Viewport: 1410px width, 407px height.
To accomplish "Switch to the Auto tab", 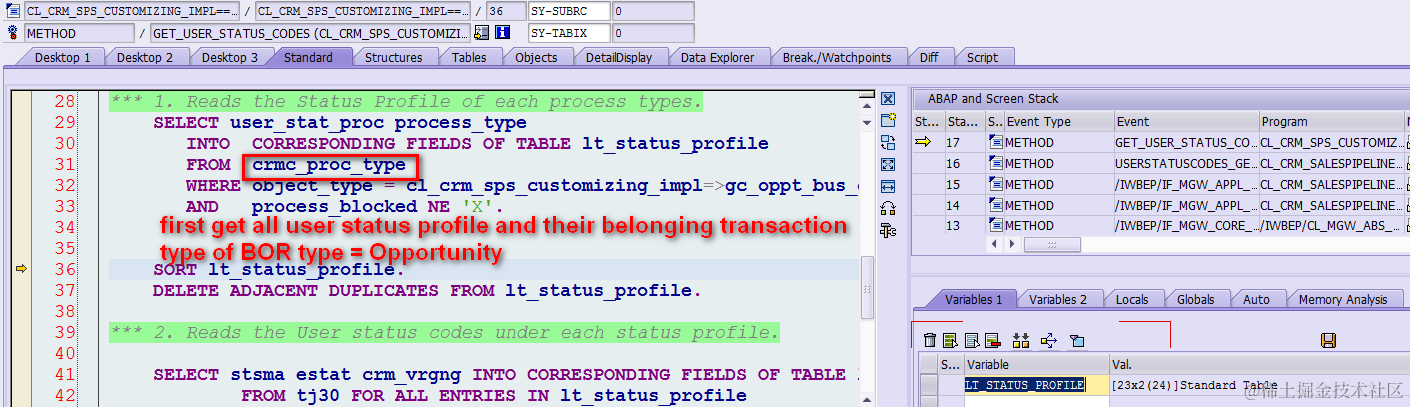I will point(1256,299).
